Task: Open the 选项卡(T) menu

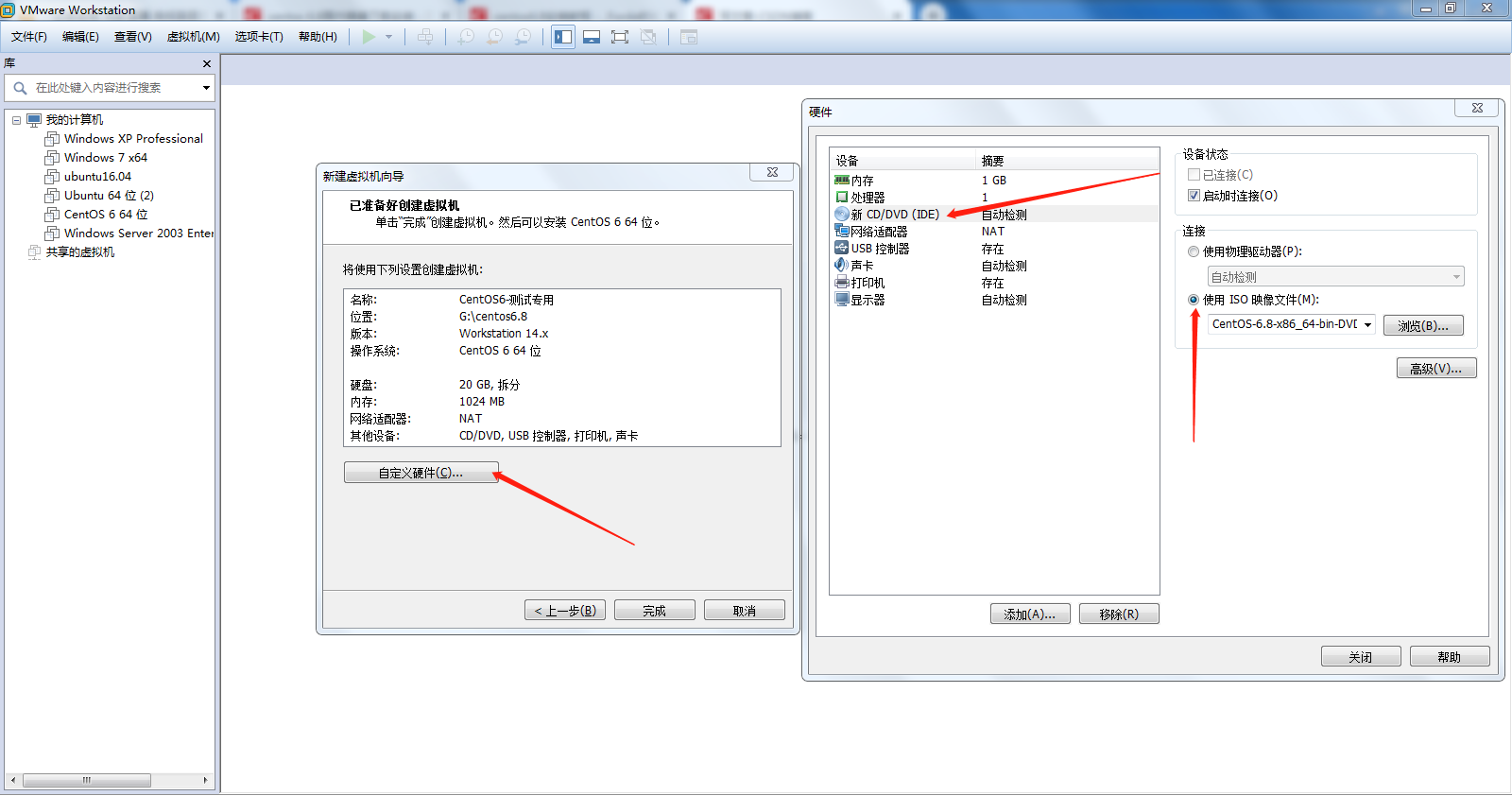Action: click(x=259, y=37)
